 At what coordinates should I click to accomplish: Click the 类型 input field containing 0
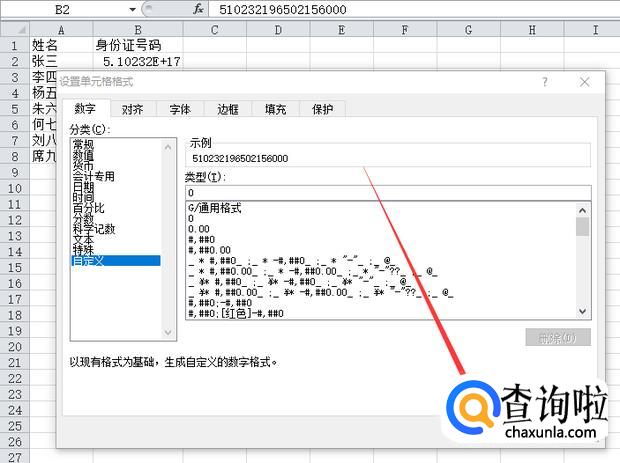pos(388,193)
